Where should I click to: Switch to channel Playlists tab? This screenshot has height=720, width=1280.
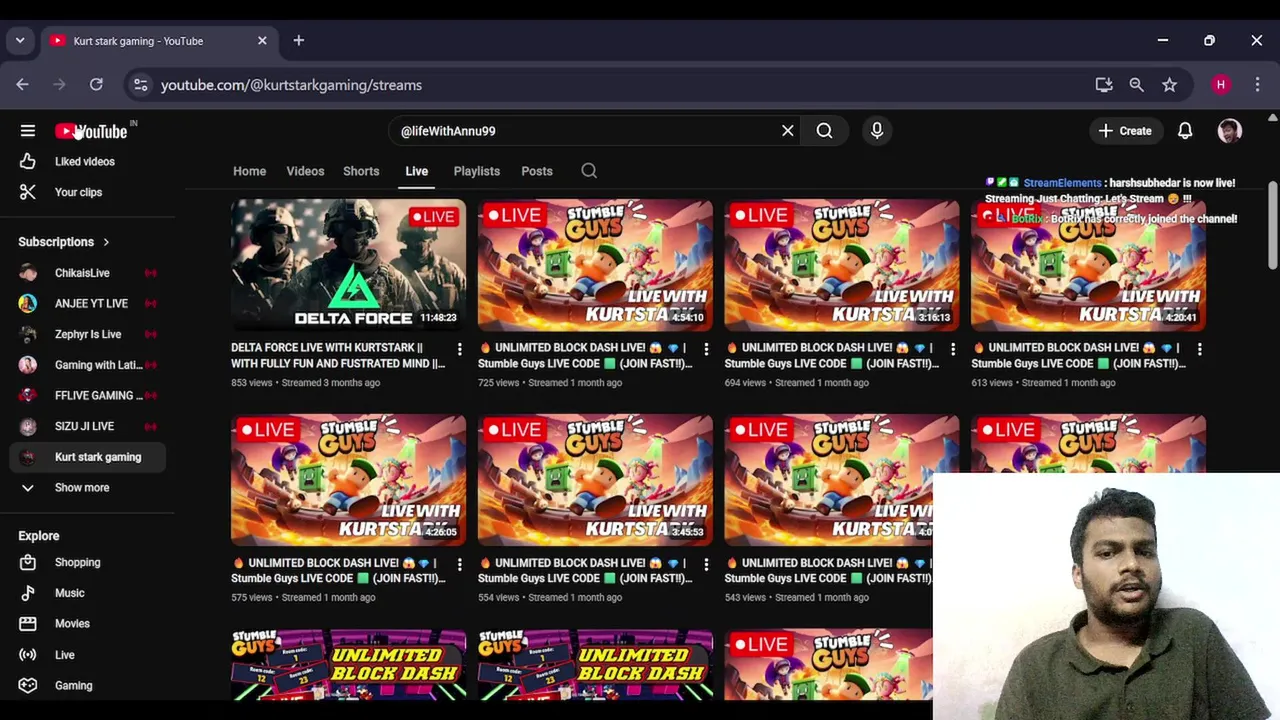click(476, 171)
